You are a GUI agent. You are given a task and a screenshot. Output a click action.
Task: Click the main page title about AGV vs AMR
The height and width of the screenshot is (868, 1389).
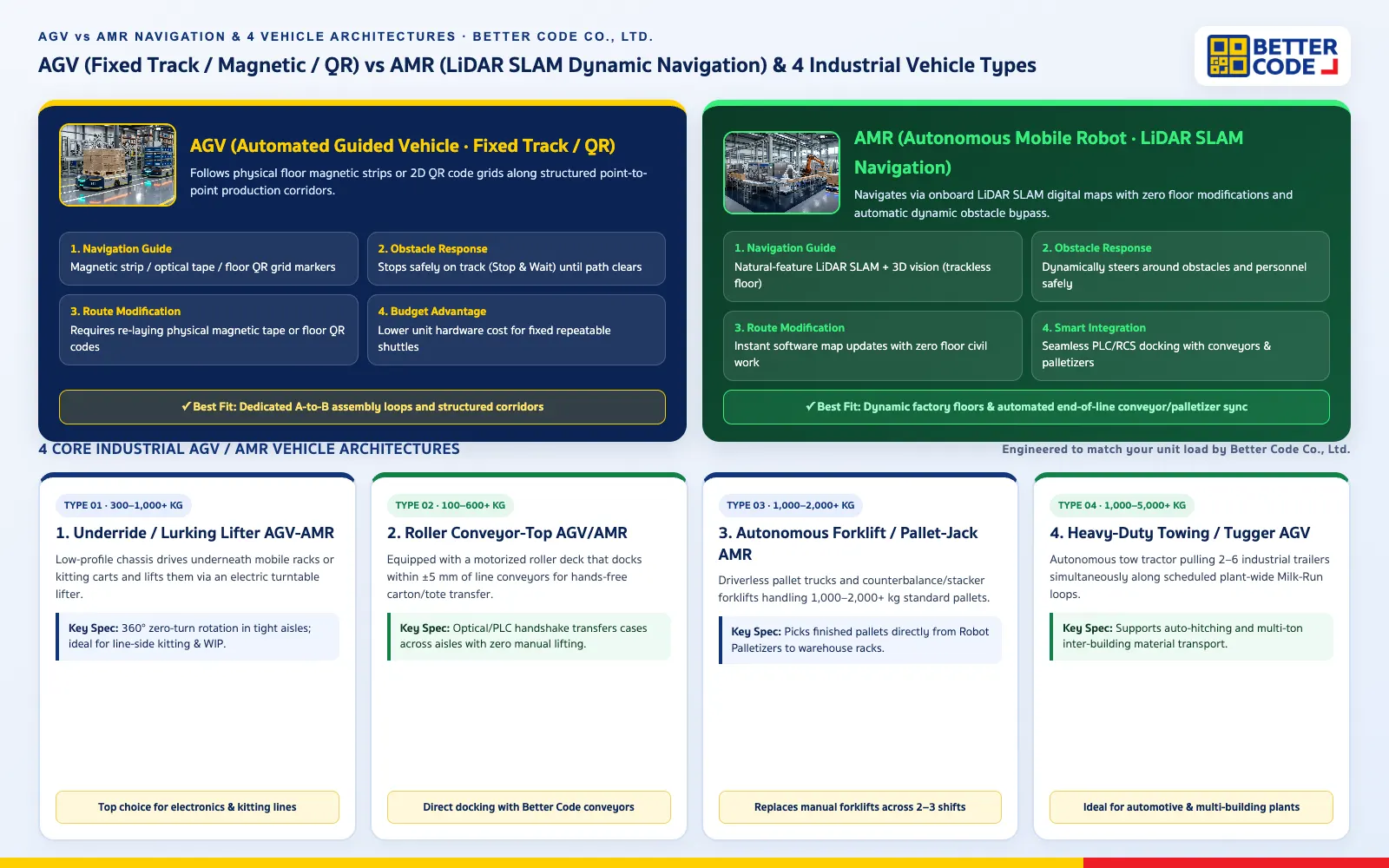pyautogui.click(x=537, y=65)
